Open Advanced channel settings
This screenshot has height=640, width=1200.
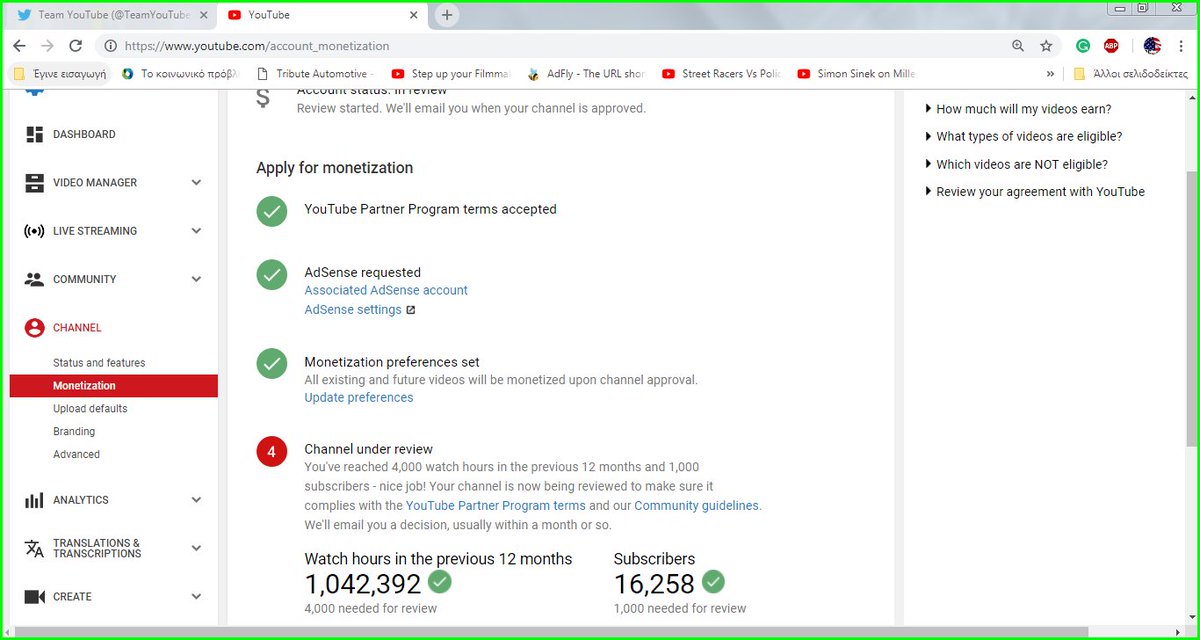tap(76, 455)
